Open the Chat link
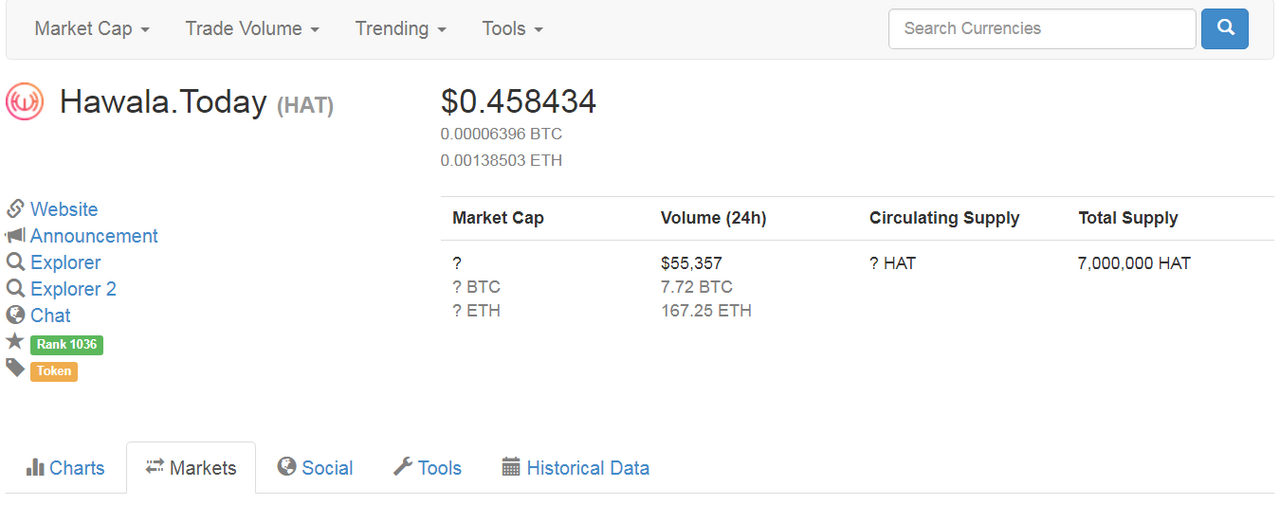The image size is (1280, 505). (50, 315)
